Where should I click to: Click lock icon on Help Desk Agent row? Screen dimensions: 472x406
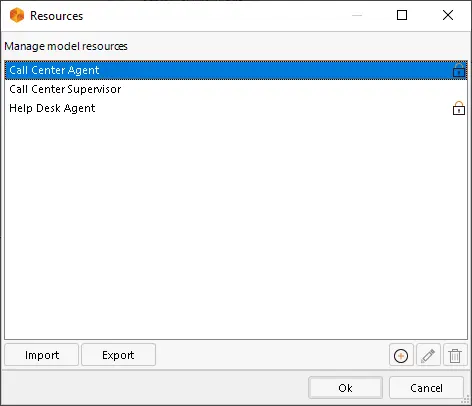(x=459, y=108)
